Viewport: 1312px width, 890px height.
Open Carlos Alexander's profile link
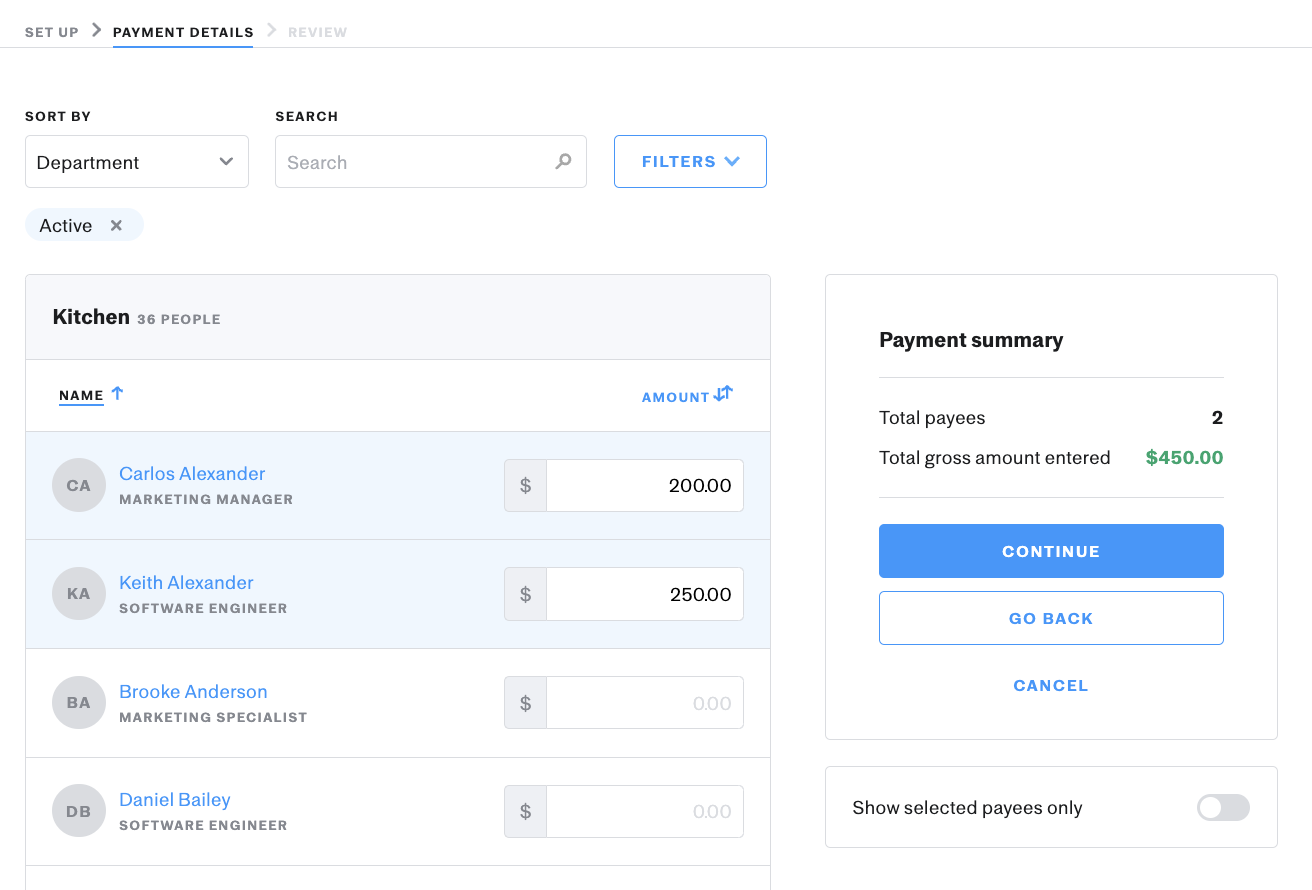(x=192, y=473)
